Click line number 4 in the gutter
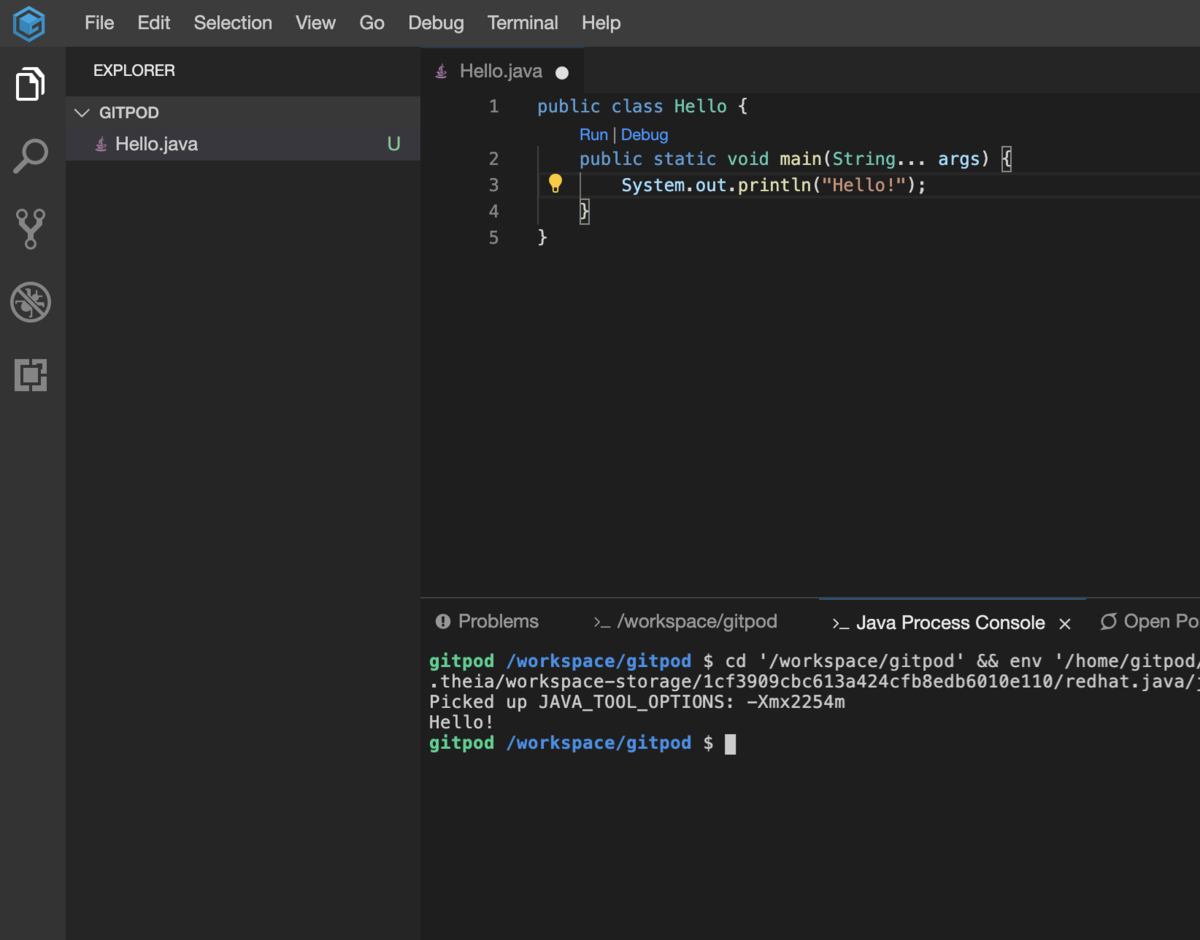Screen dimensions: 1200x940 coord(493,211)
